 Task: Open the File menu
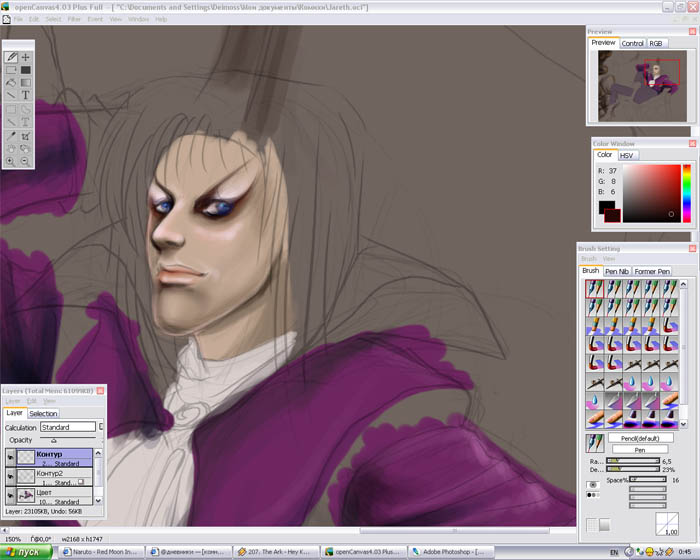(x=18, y=19)
